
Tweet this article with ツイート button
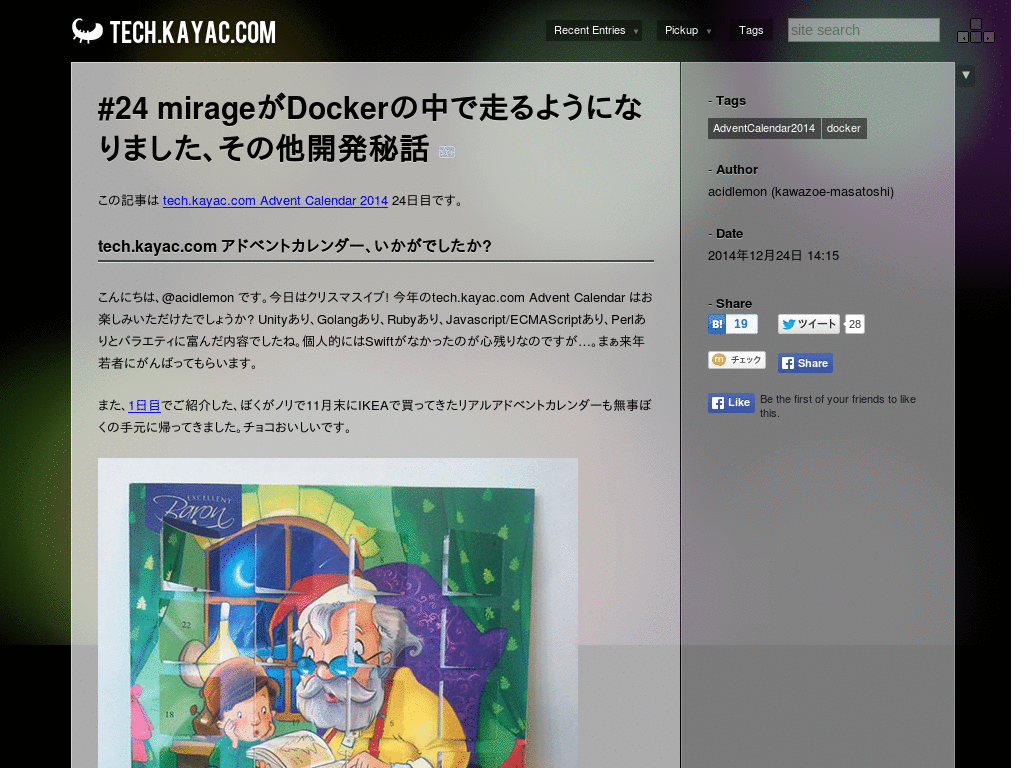click(x=808, y=324)
